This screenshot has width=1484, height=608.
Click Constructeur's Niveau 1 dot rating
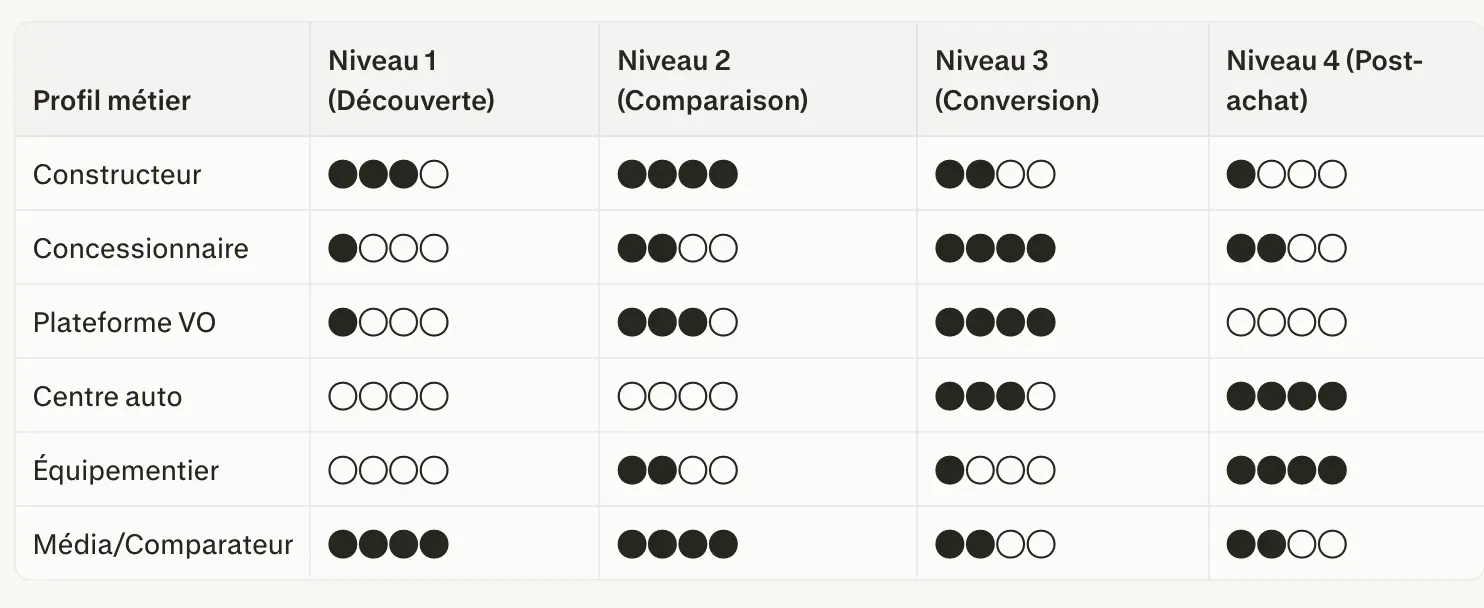388,175
